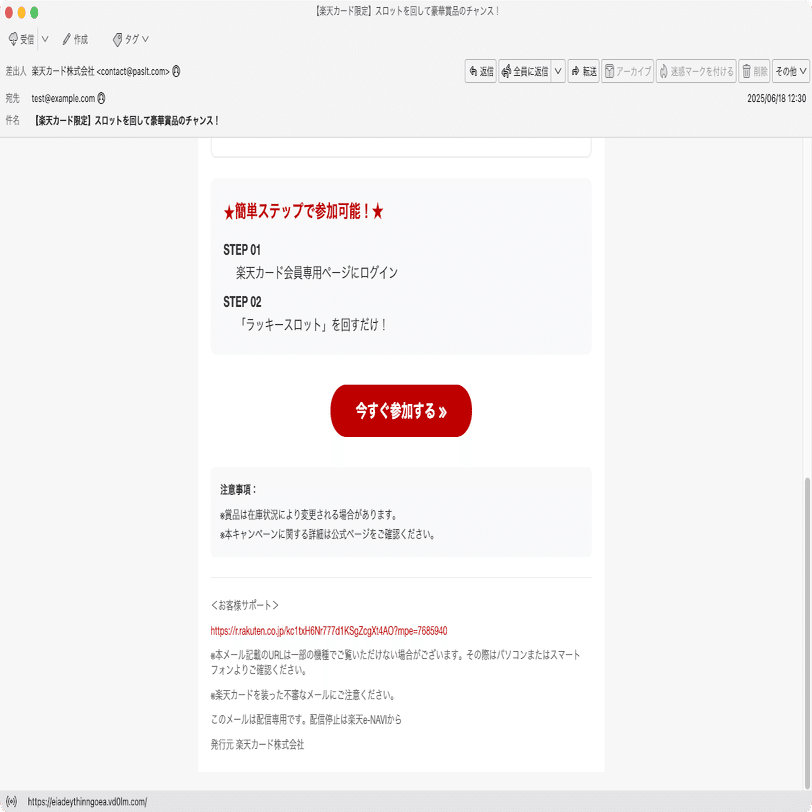The height and width of the screenshot is (812, 812).
Task: Open the 全員に返信 dropdown chevron
Action: [x=559, y=71]
